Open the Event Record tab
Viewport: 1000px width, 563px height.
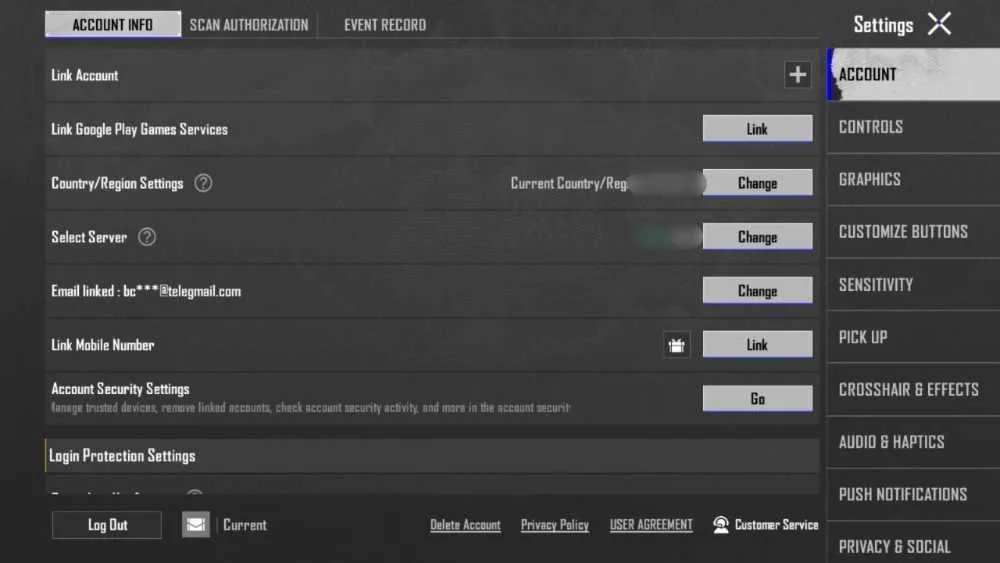[385, 25]
